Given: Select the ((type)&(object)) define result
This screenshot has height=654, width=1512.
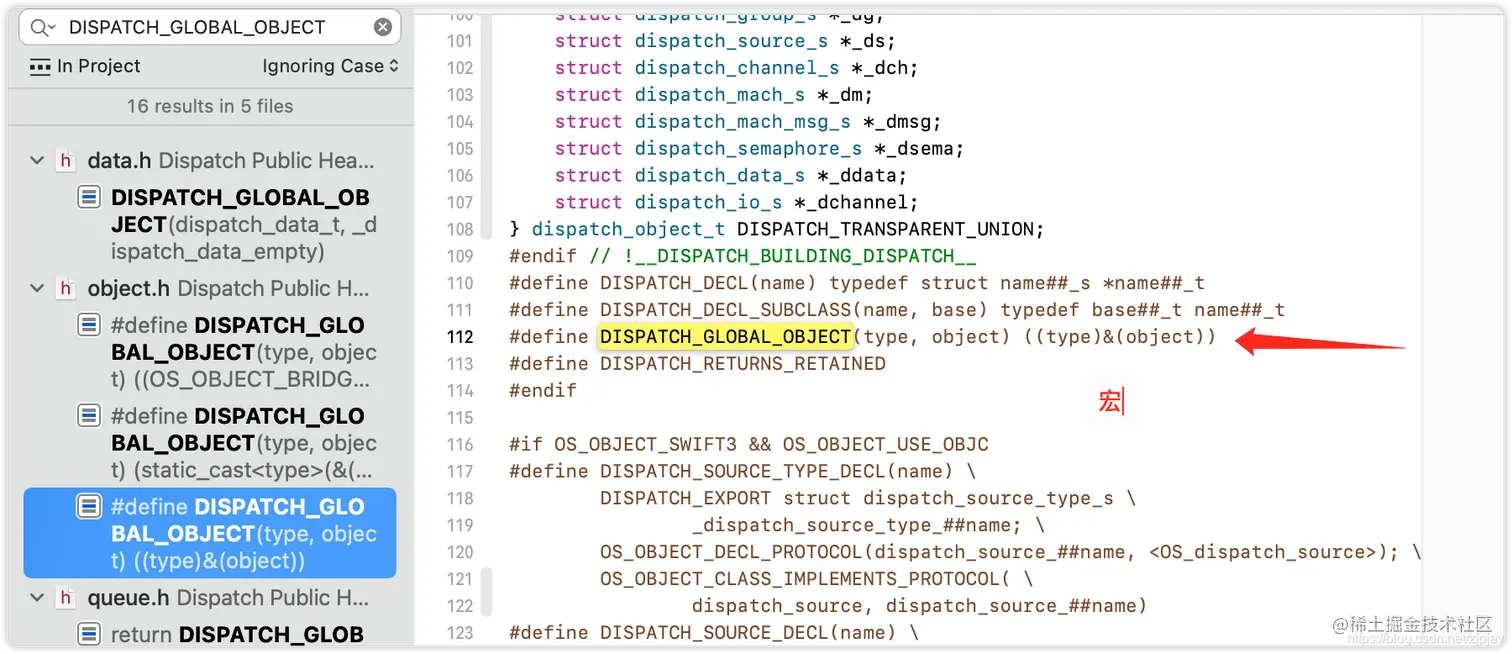Looking at the screenshot, I should 210,533.
